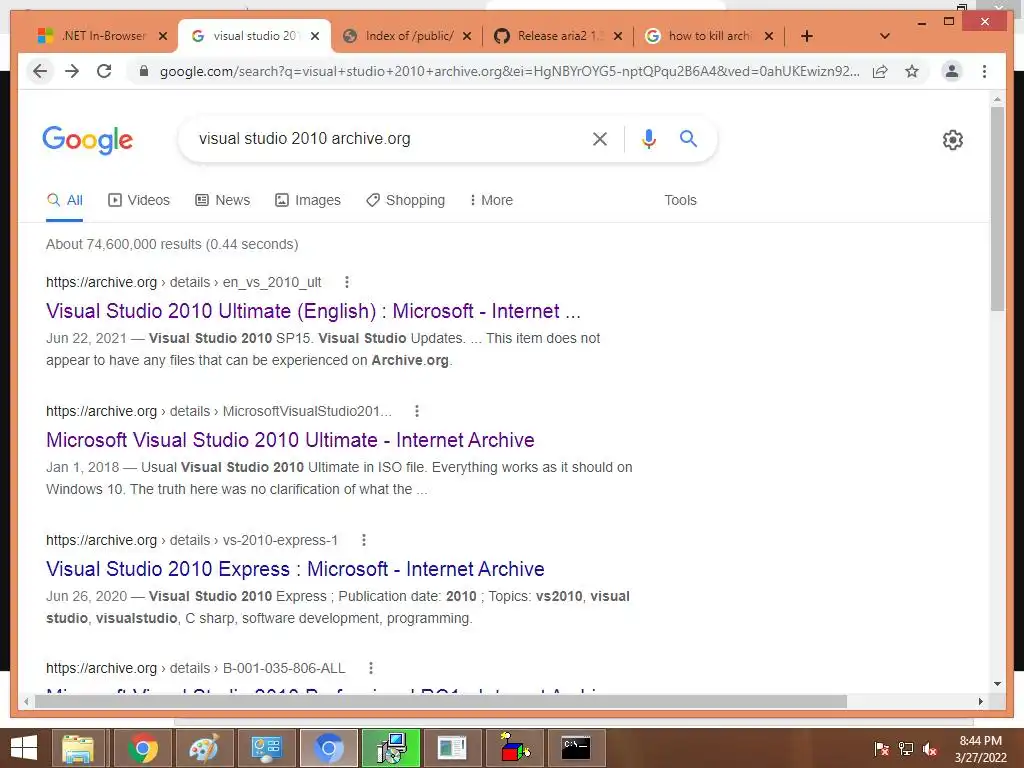This screenshot has height=768, width=1024.
Task: Open Visual Studio 2010 Express result
Action: (x=295, y=569)
